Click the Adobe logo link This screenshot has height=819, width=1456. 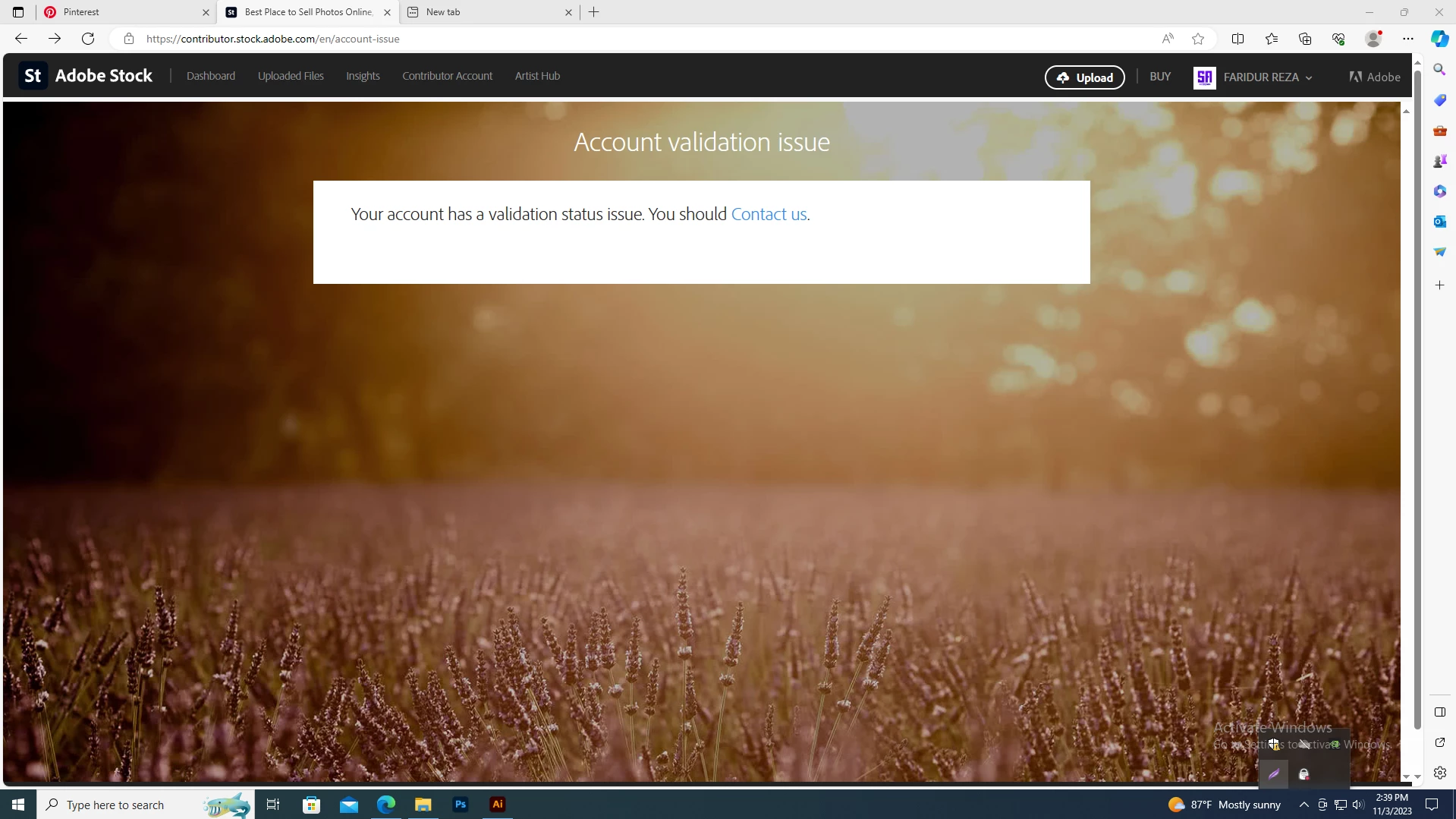1374,77
